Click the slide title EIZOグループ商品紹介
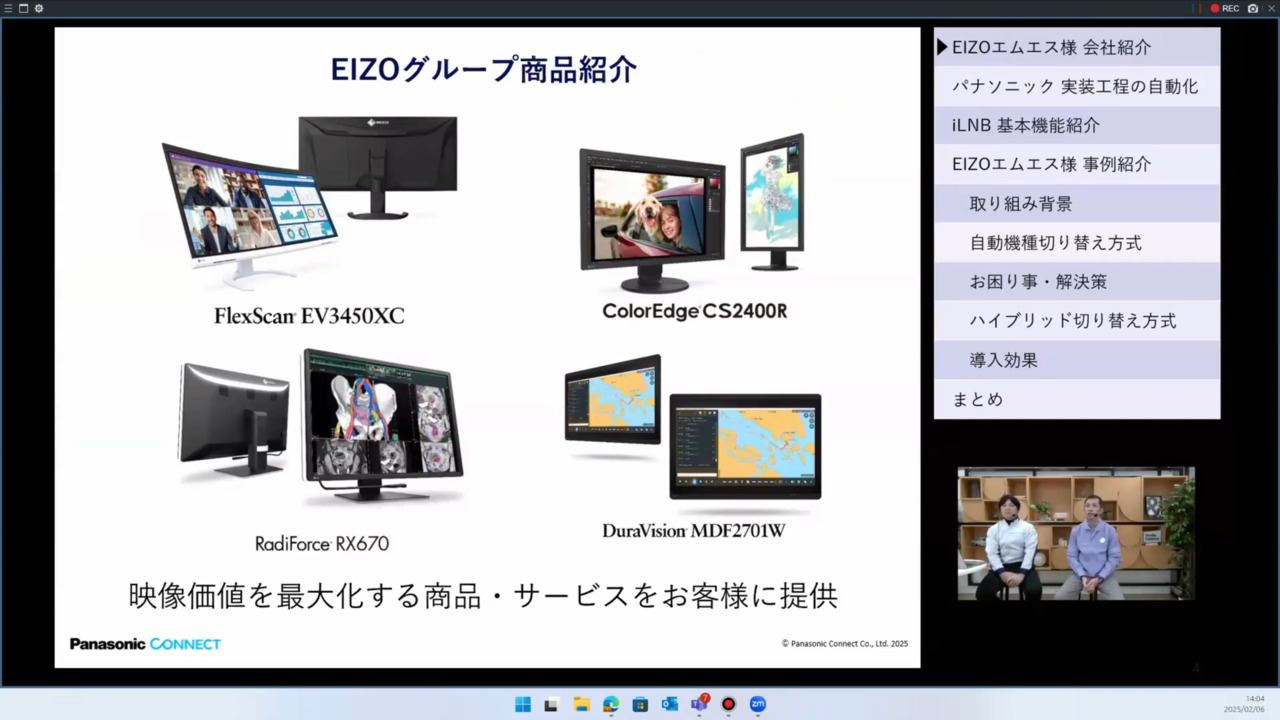1280x720 pixels. tap(484, 70)
